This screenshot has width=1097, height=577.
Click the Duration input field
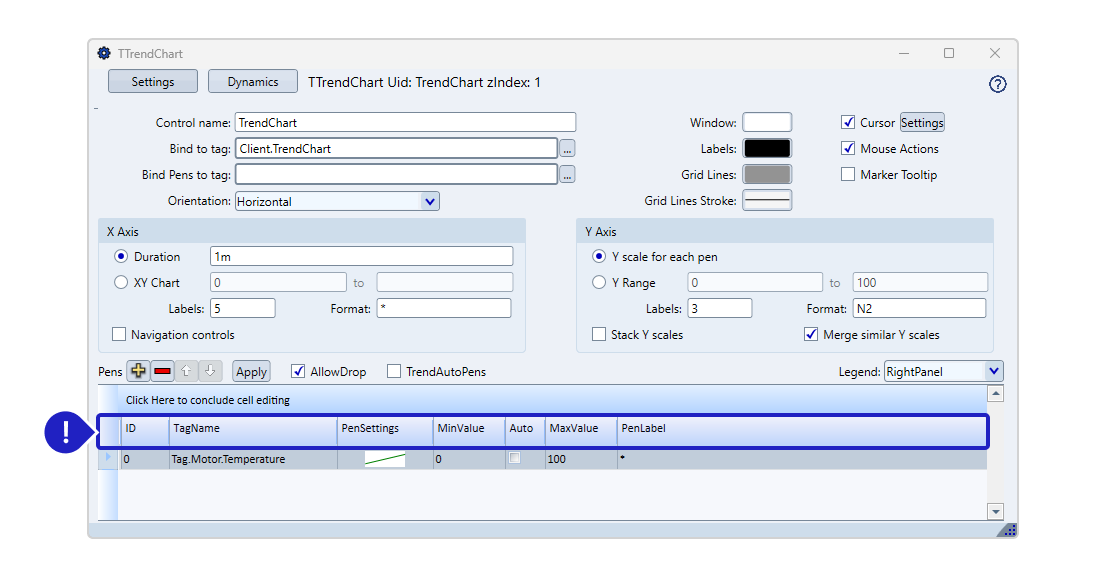[x=361, y=257]
